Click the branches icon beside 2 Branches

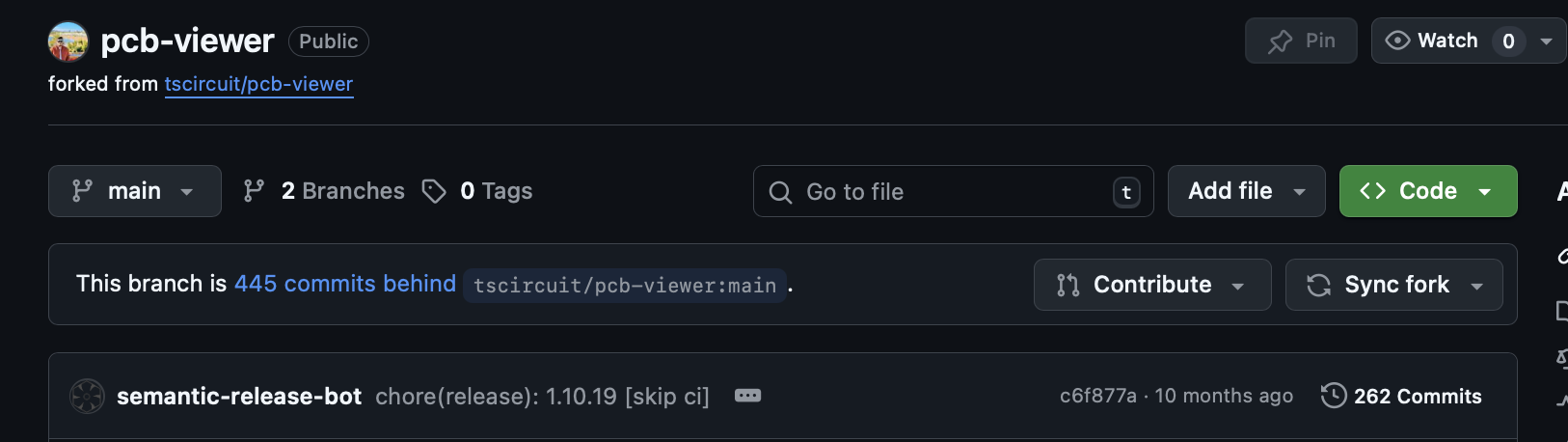click(x=254, y=191)
